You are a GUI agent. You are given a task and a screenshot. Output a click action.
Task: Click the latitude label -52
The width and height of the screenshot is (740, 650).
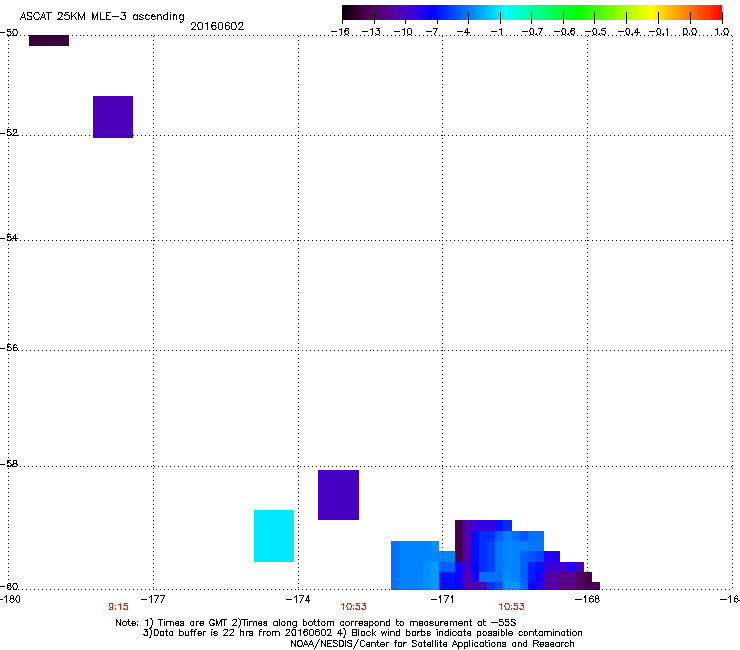[x=9, y=133]
